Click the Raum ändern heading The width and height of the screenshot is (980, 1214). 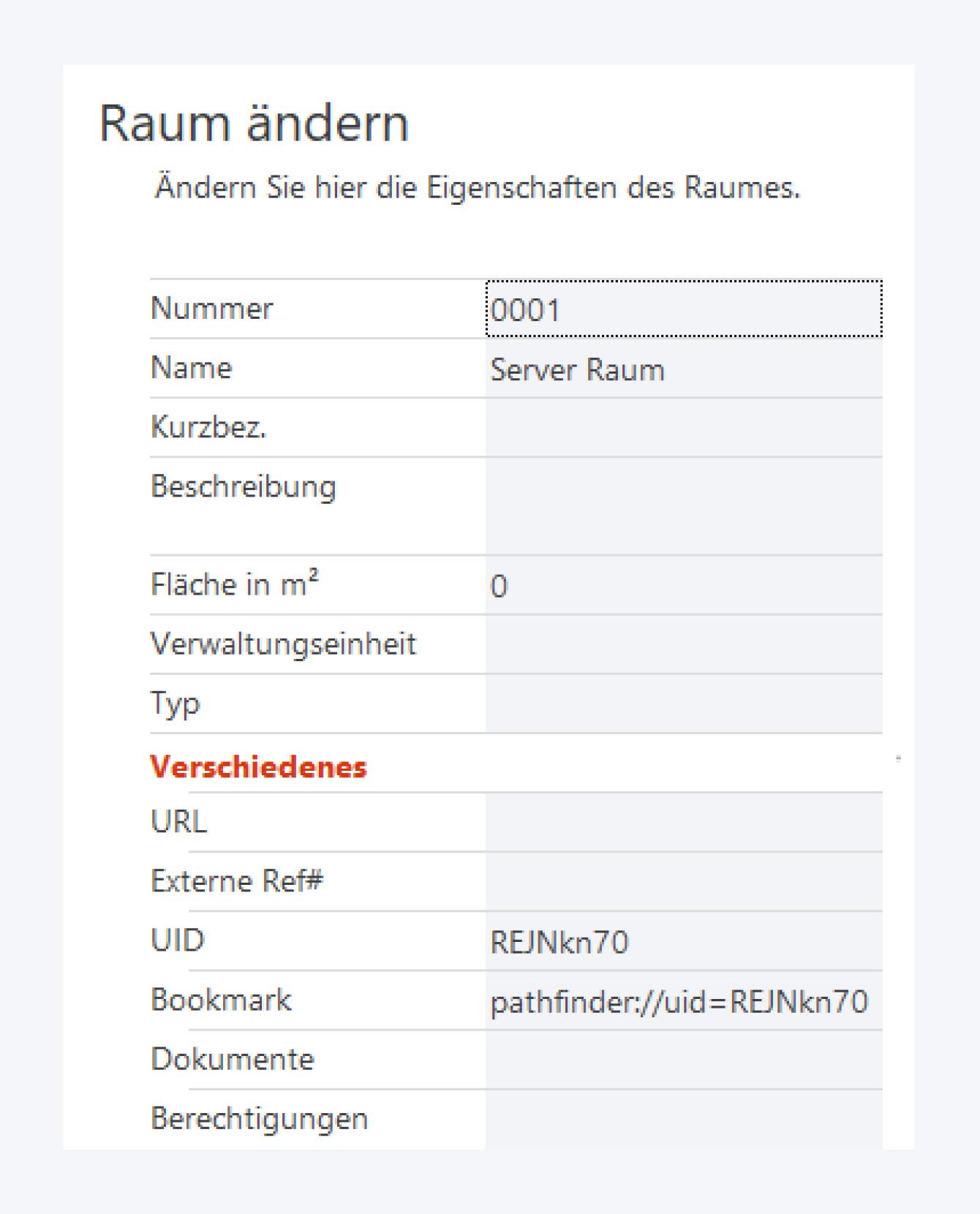(x=254, y=123)
